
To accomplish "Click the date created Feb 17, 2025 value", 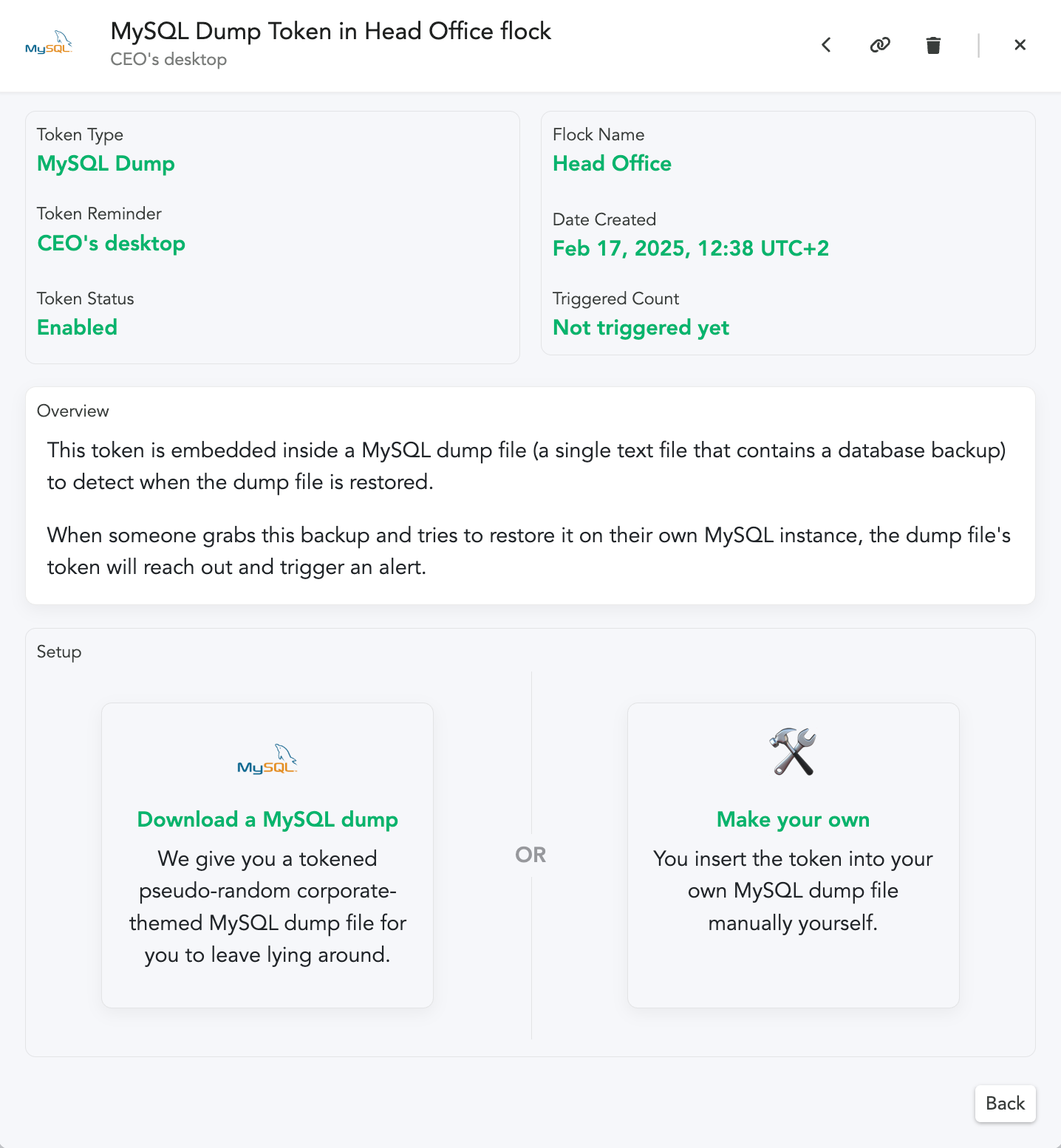I will (691, 248).
